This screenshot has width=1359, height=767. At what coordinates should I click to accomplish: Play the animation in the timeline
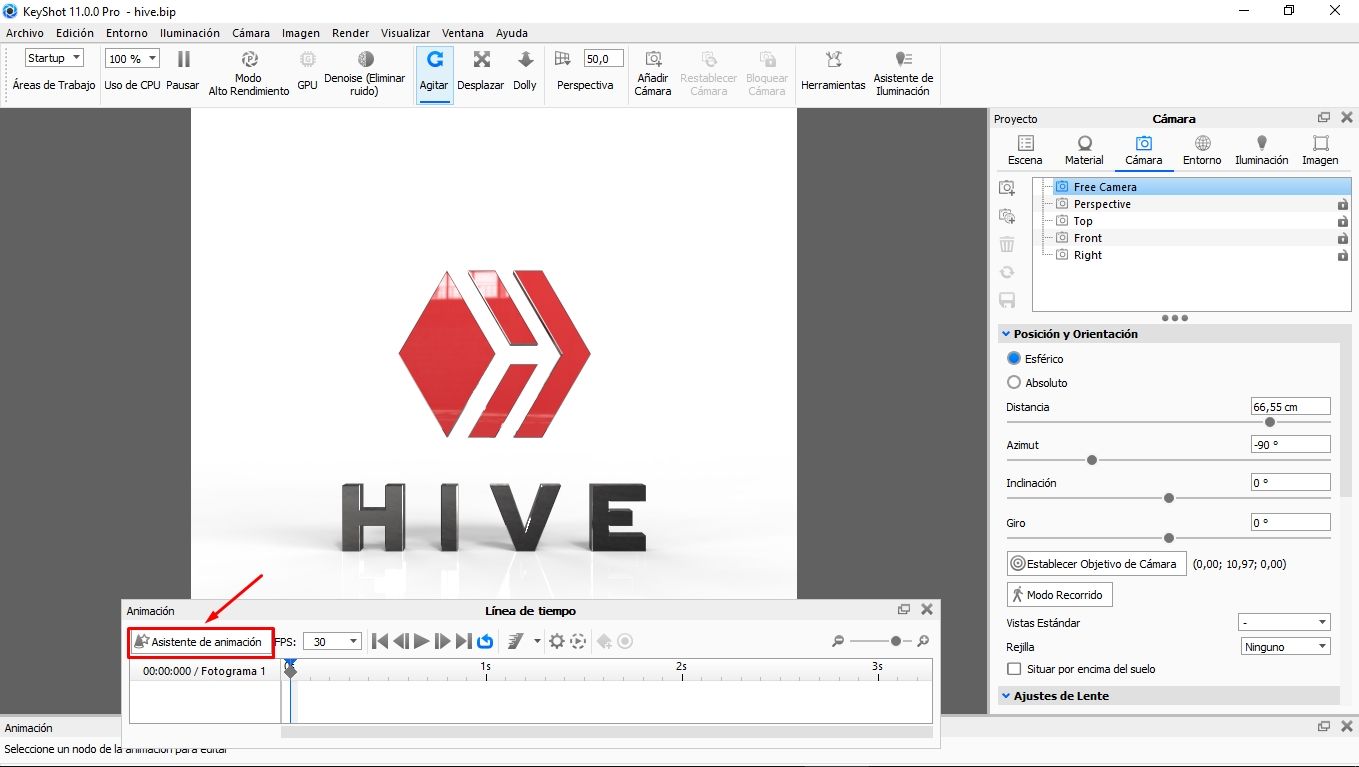tap(422, 641)
